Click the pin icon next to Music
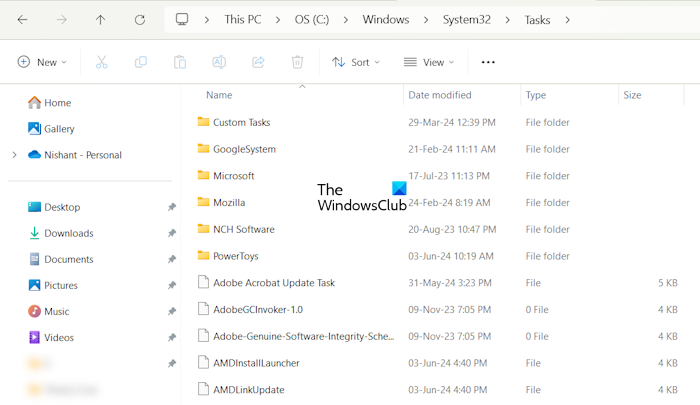Viewport: 700px width, 405px height. point(171,311)
